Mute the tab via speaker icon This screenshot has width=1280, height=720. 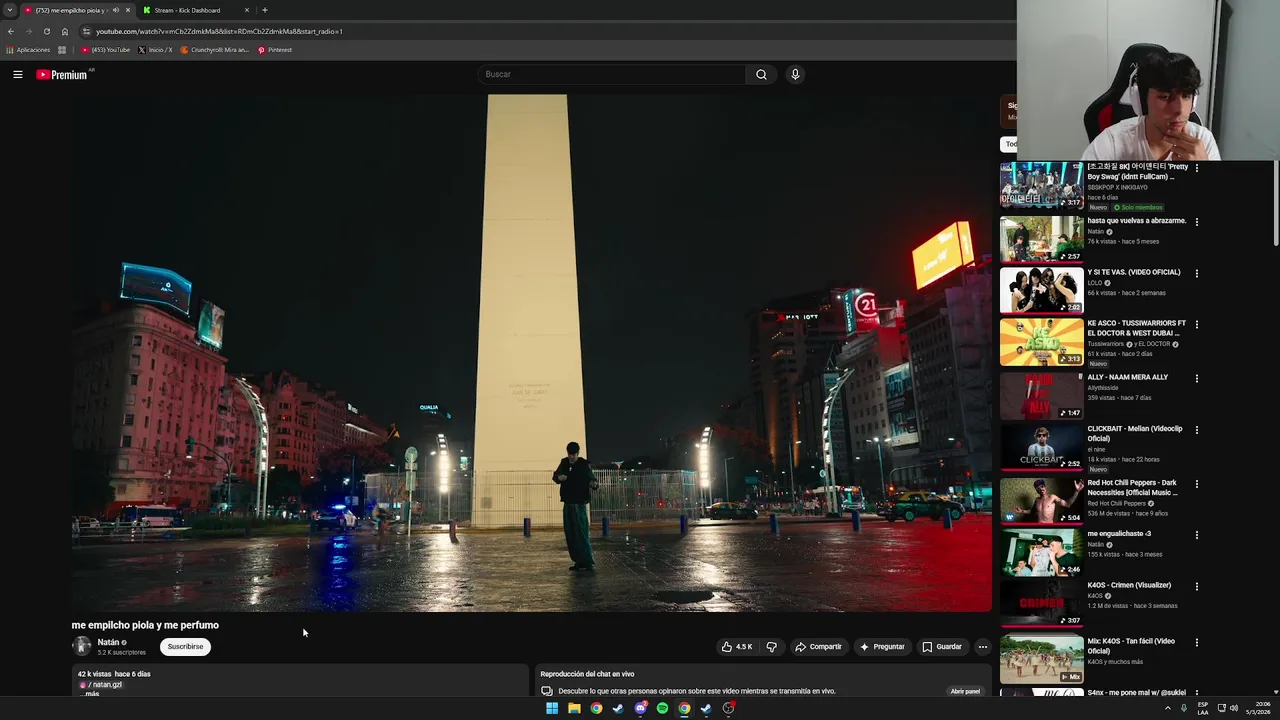click(x=116, y=10)
